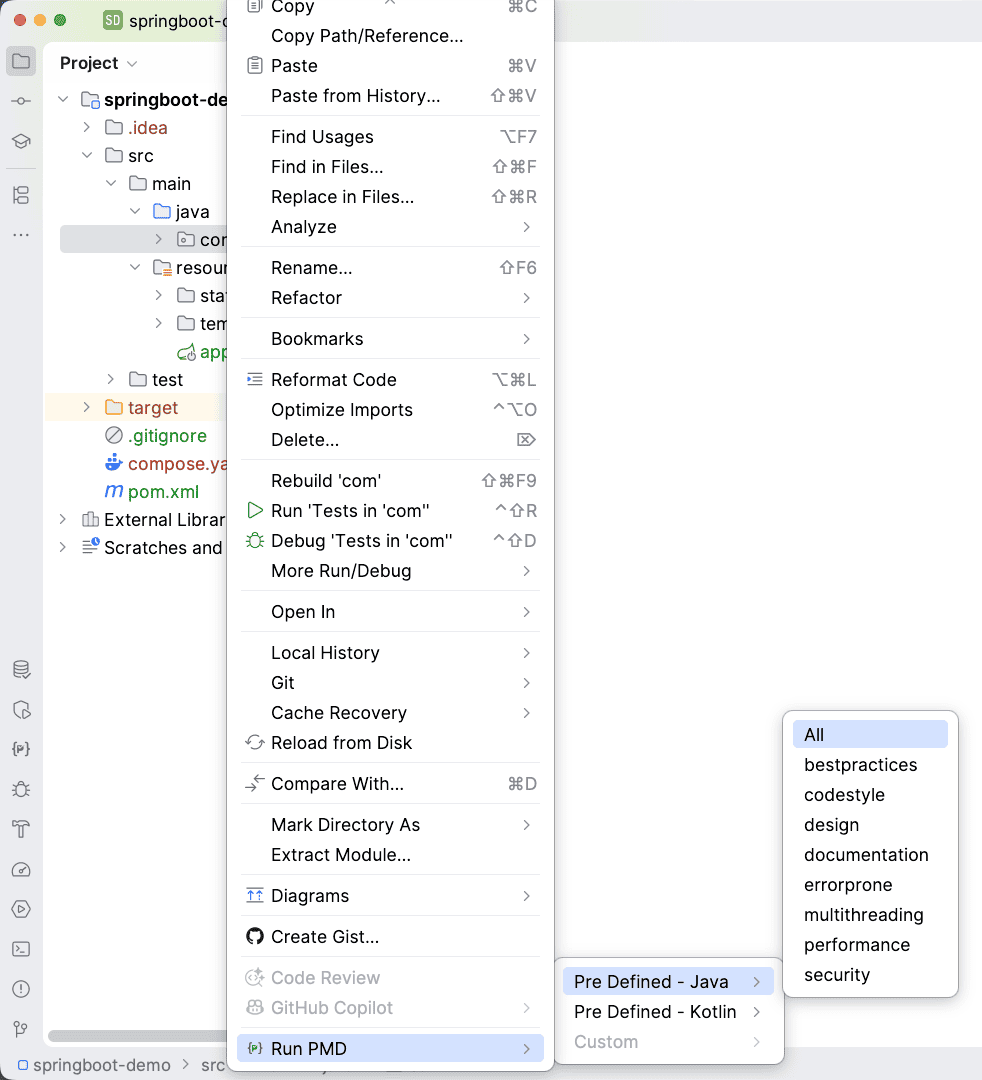Open the Problems tool window icon
Viewport: 982px width, 1080px height.
click(x=21, y=989)
